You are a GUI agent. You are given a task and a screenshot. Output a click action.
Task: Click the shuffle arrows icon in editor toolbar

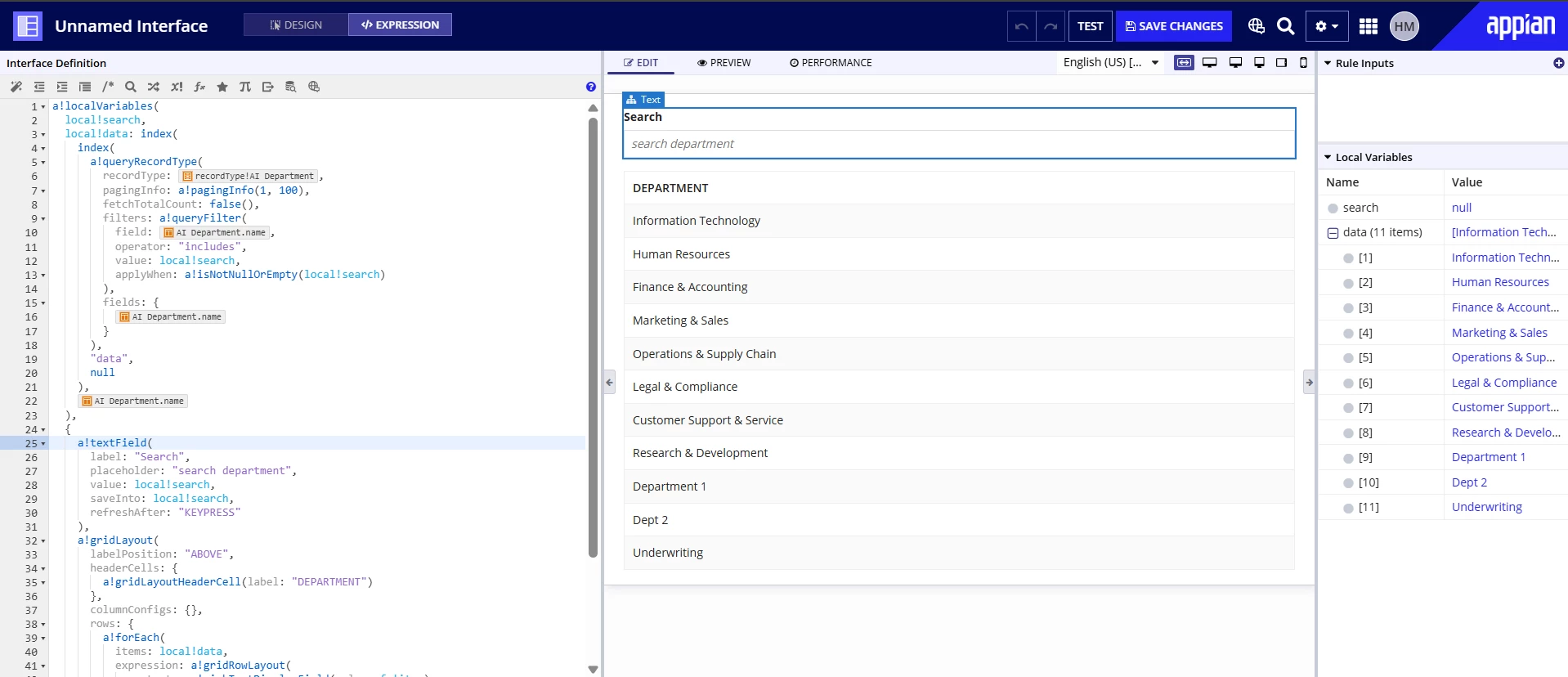click(154, 87)
